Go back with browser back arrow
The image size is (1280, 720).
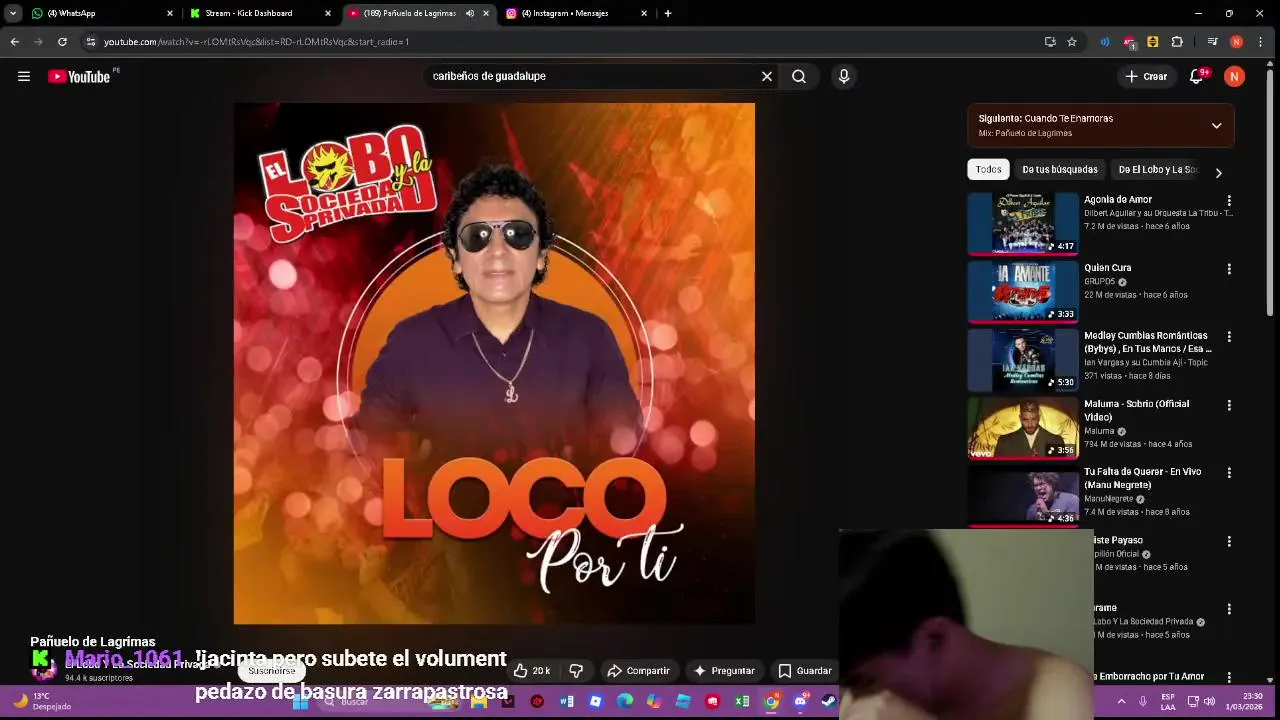coord(14,42)
